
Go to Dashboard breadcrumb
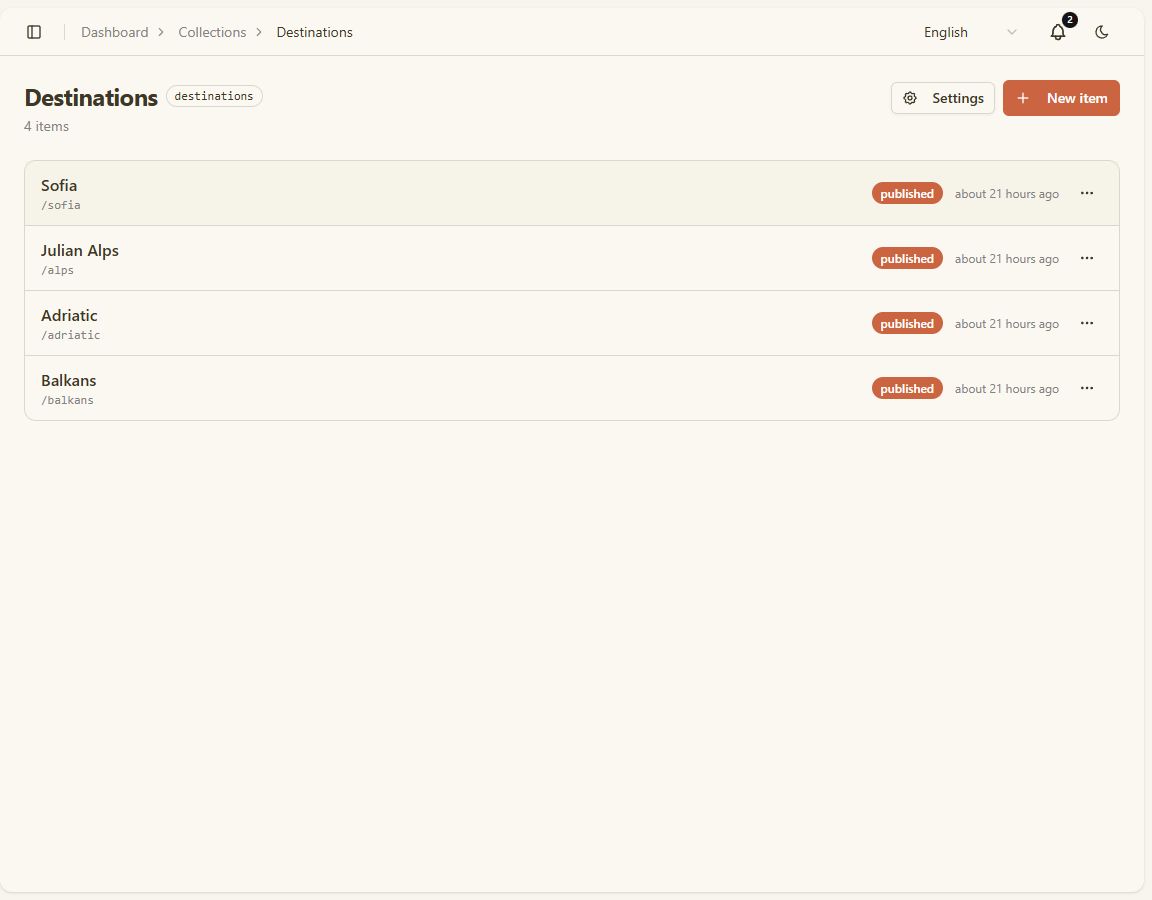pos(115,32)
